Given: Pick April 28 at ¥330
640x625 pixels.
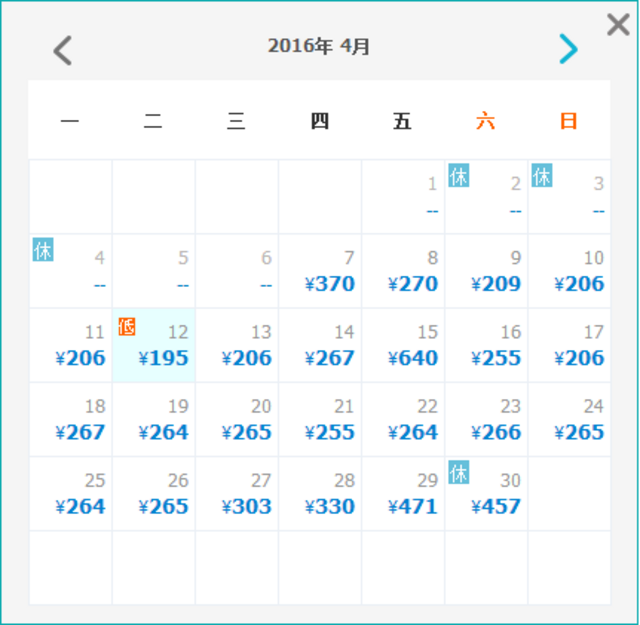Looking at the screenshot, I should (320, 494).
